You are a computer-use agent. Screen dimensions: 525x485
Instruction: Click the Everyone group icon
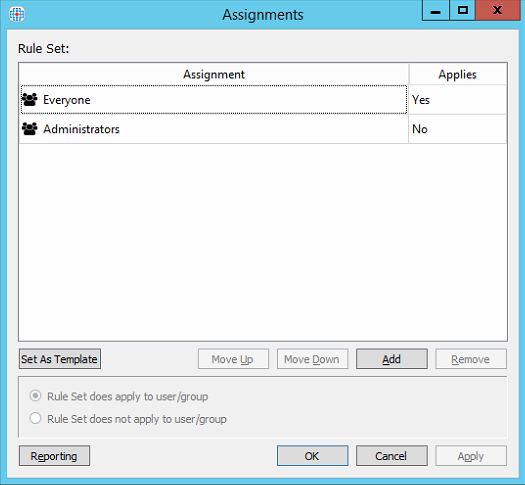29,100
